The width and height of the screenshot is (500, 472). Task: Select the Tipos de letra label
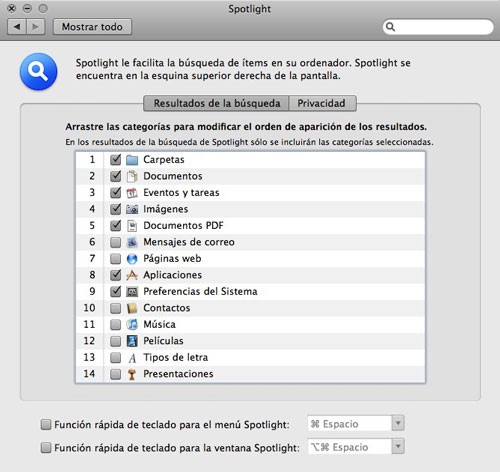coord(176,357)
